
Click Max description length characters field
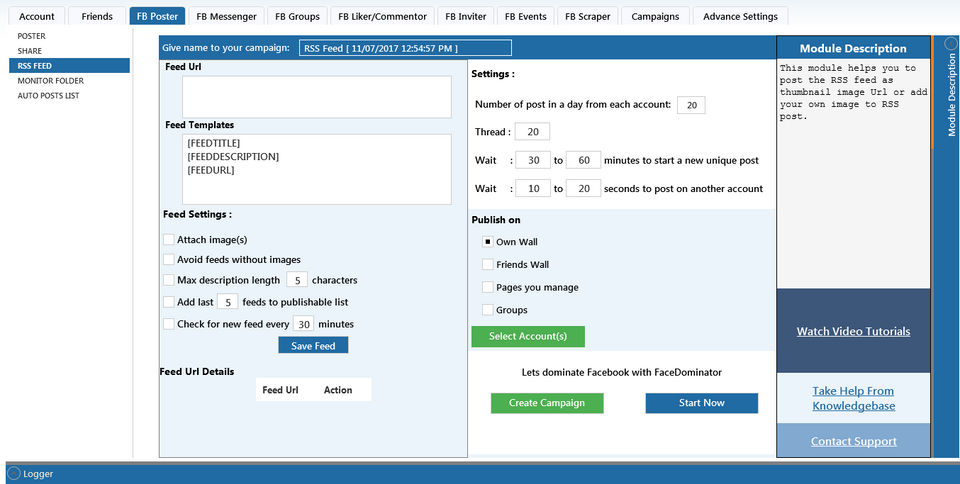click(x=297, y=280)
